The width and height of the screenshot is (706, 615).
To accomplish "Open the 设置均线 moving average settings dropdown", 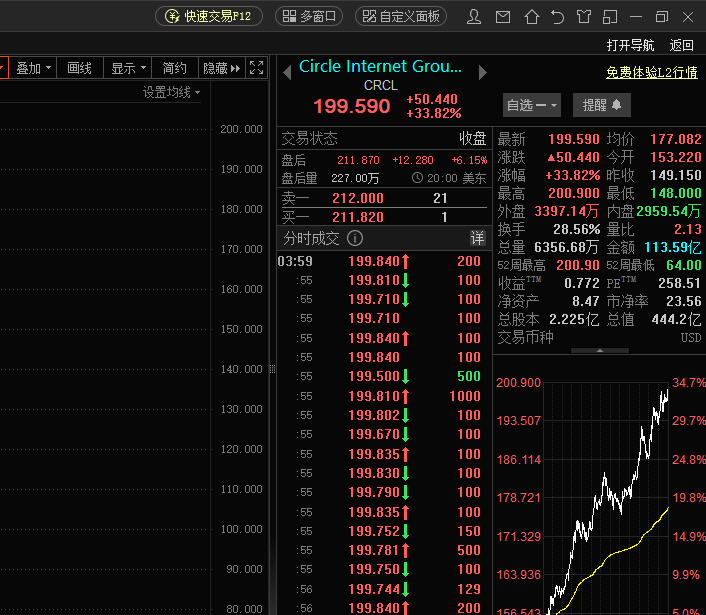I will pos(172,92).
